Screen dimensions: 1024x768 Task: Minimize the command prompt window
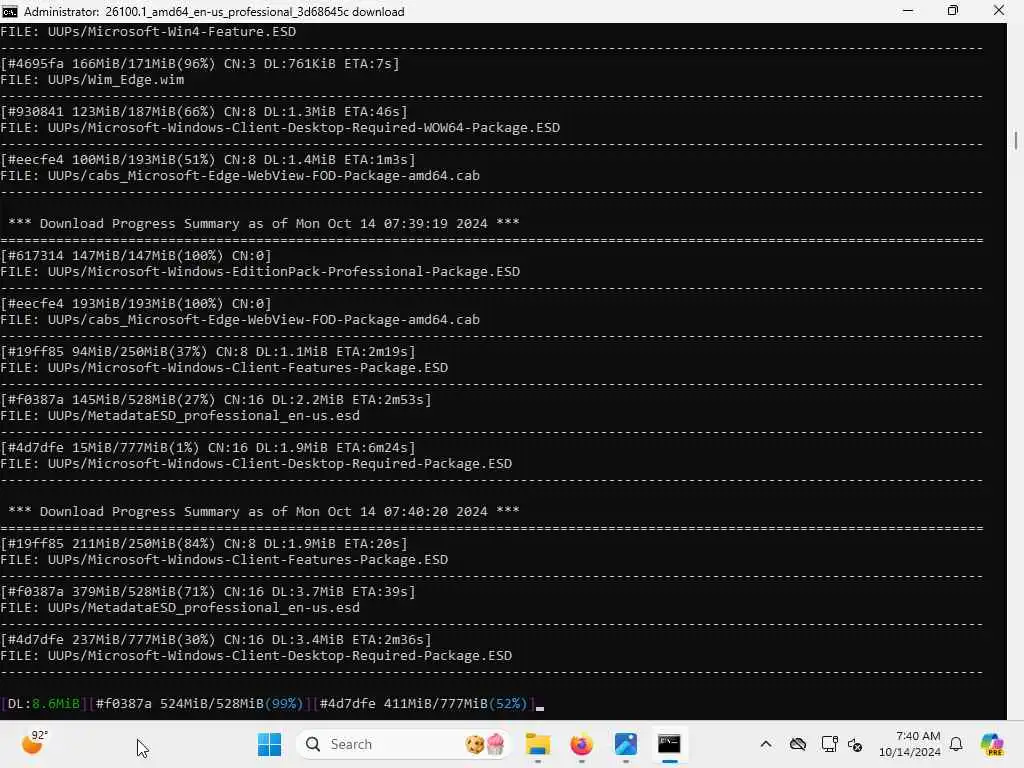point(908,11)
